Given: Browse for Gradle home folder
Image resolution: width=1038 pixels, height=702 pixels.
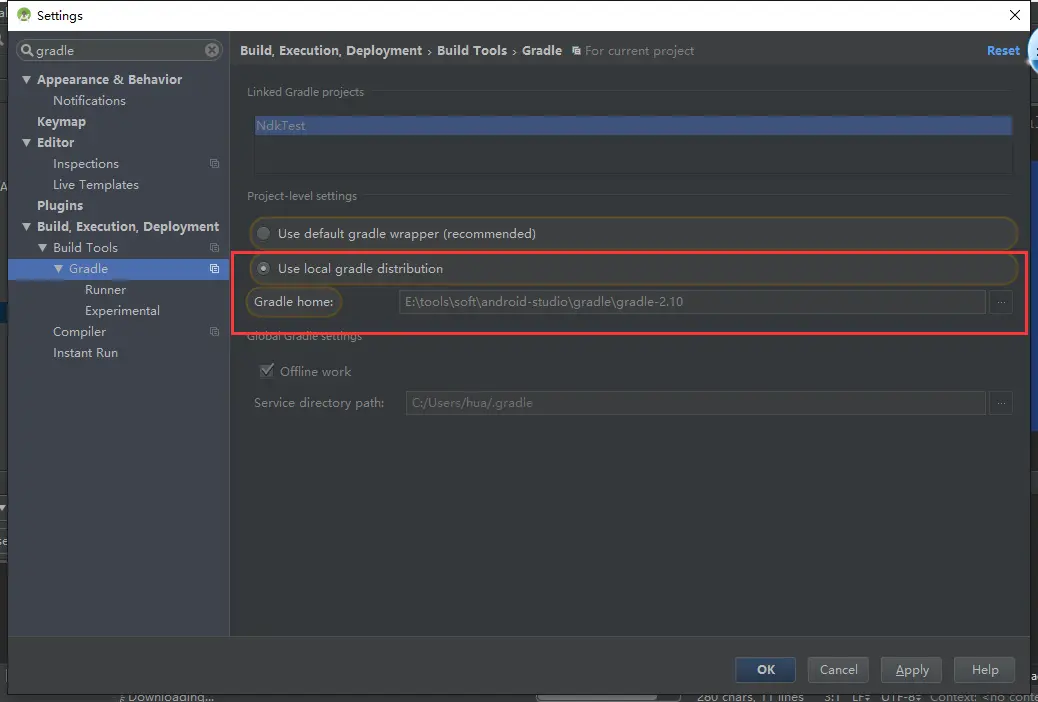Looking at the screenshot, I should (x=1001, y=302).
